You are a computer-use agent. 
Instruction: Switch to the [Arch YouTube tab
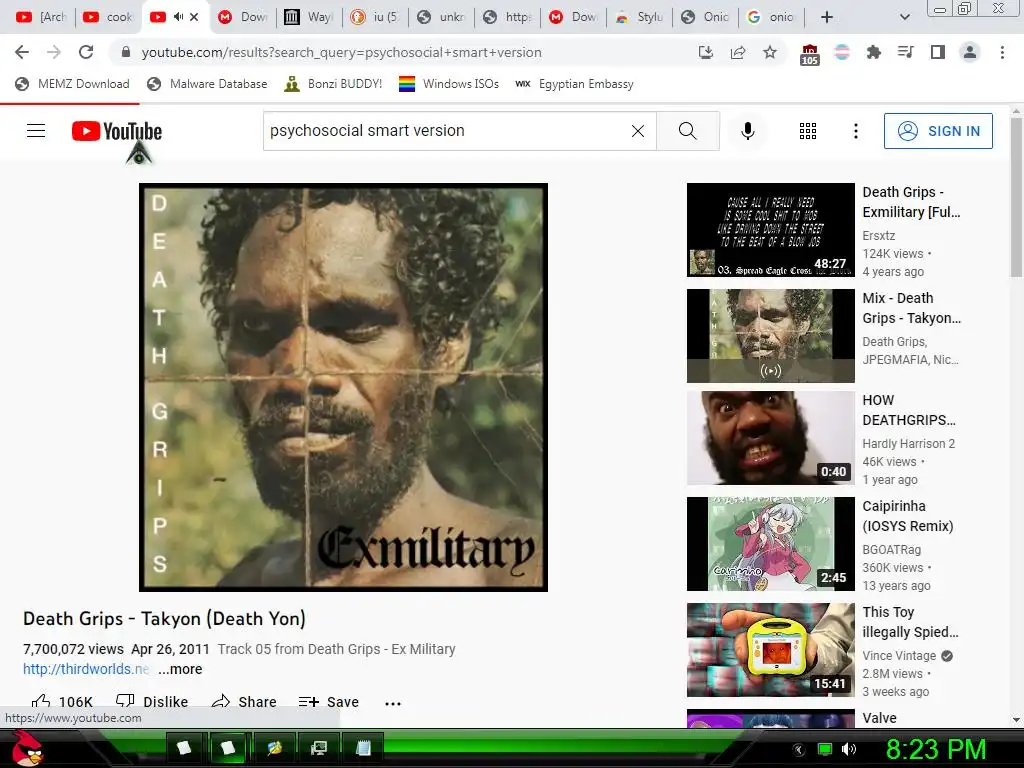(42, 17)
